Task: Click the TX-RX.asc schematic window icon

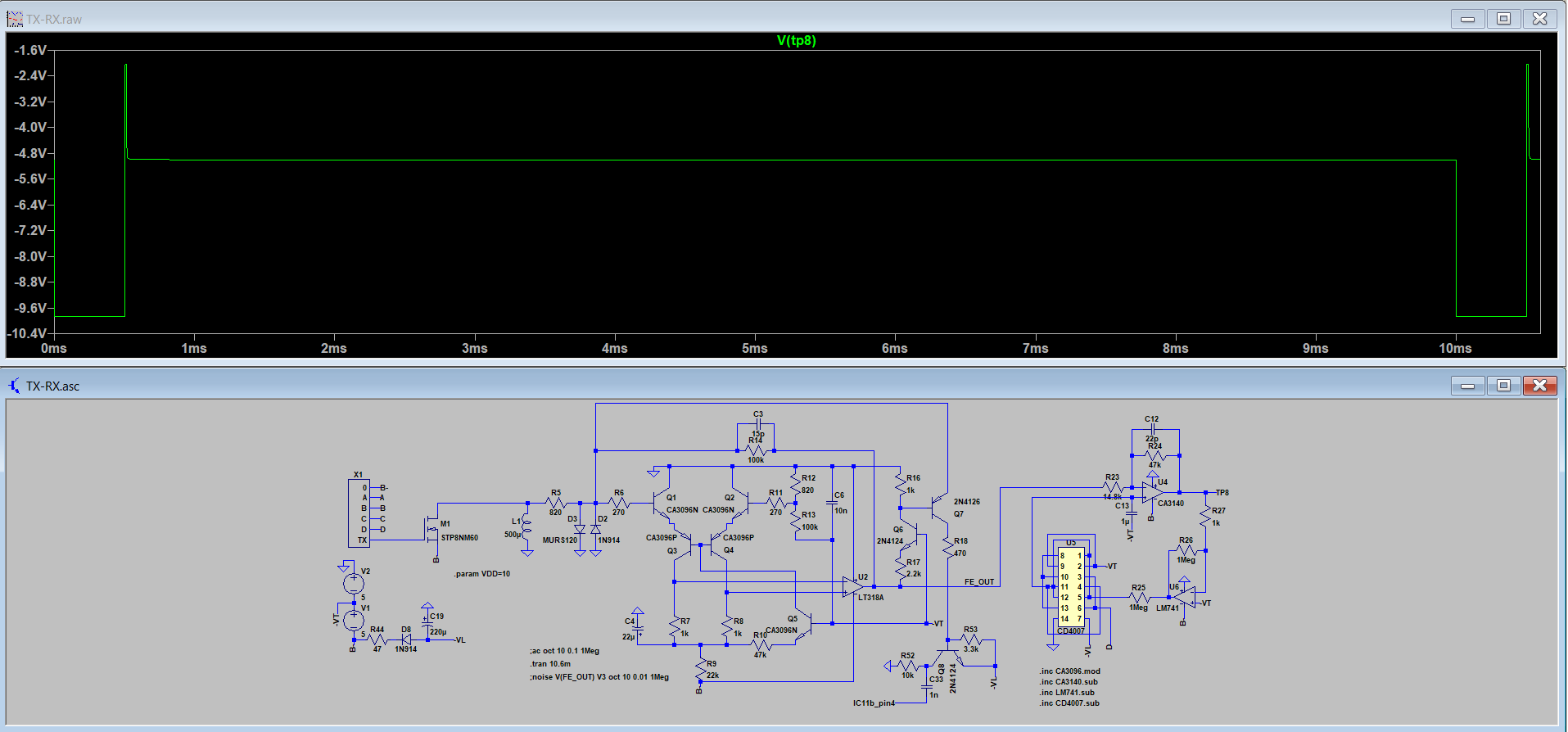Action: pyautogui.click(x=15, y=386)
